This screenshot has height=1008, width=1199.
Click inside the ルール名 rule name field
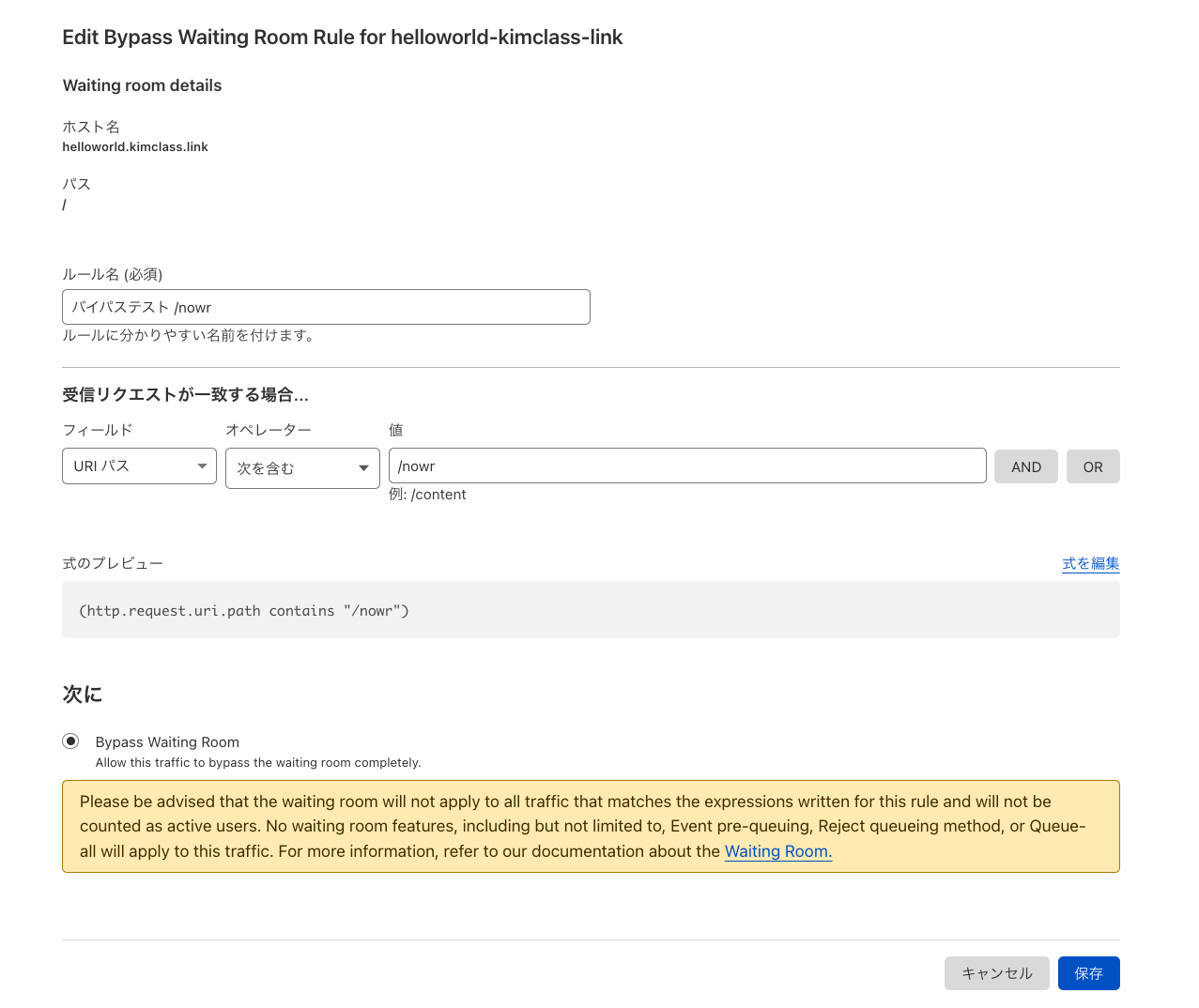(x=326, y=307)
